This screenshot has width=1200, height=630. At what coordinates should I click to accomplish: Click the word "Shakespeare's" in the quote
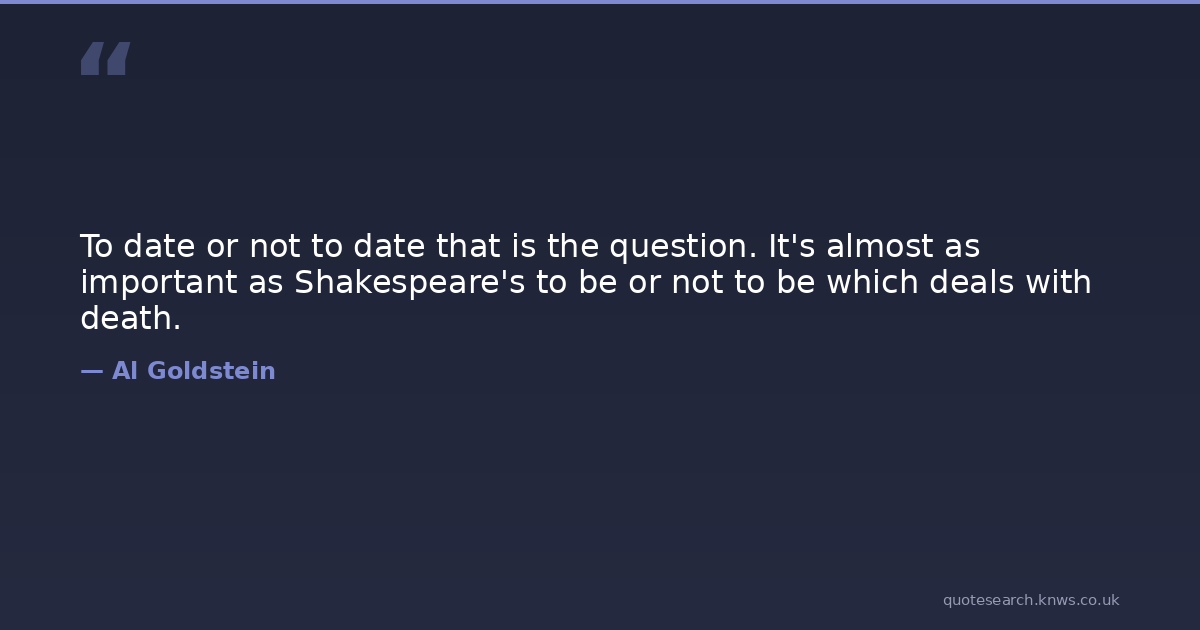click(x=410, y=283)
